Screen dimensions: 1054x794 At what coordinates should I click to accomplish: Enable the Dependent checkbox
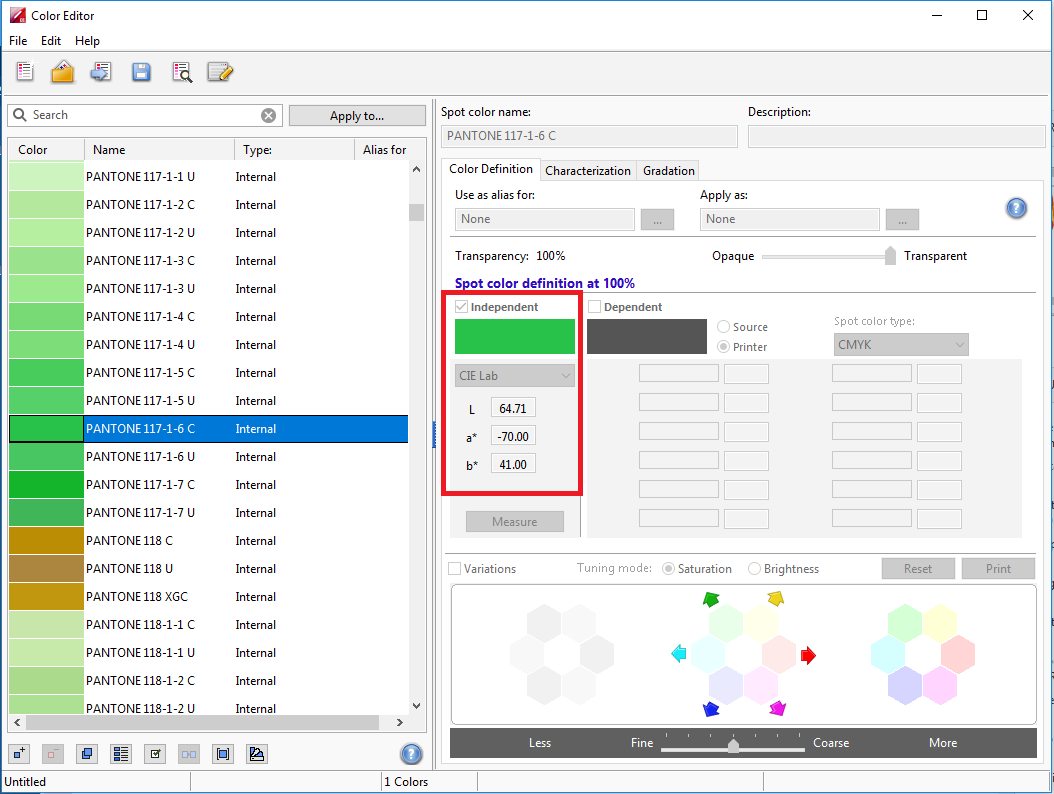[594, 307]
